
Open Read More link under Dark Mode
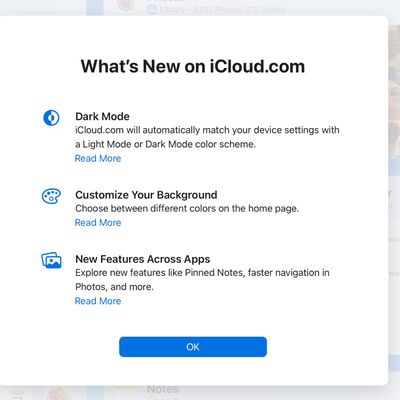tap(98, 158)
